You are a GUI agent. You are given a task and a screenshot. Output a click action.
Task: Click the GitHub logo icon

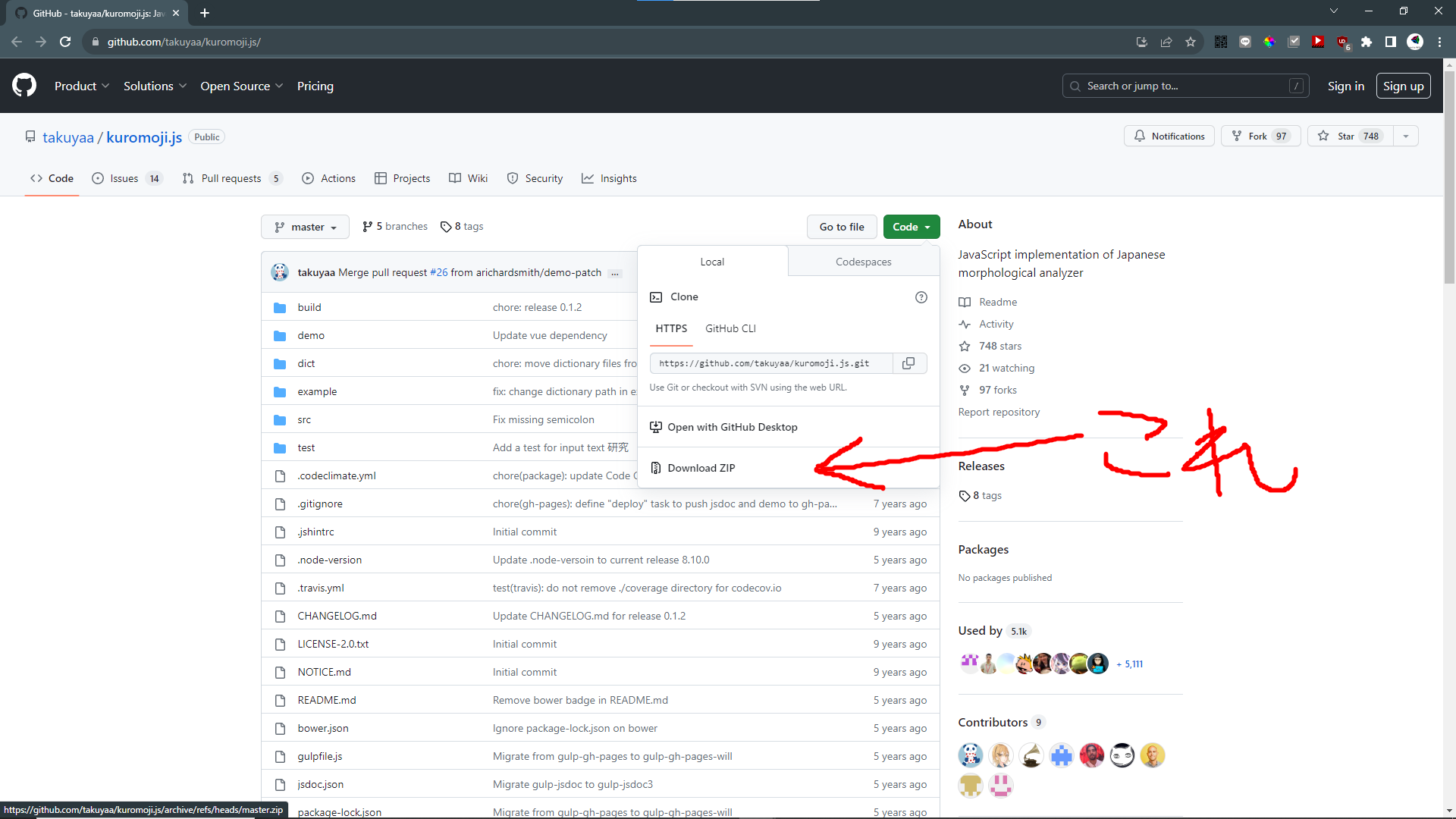coord(23,85)
